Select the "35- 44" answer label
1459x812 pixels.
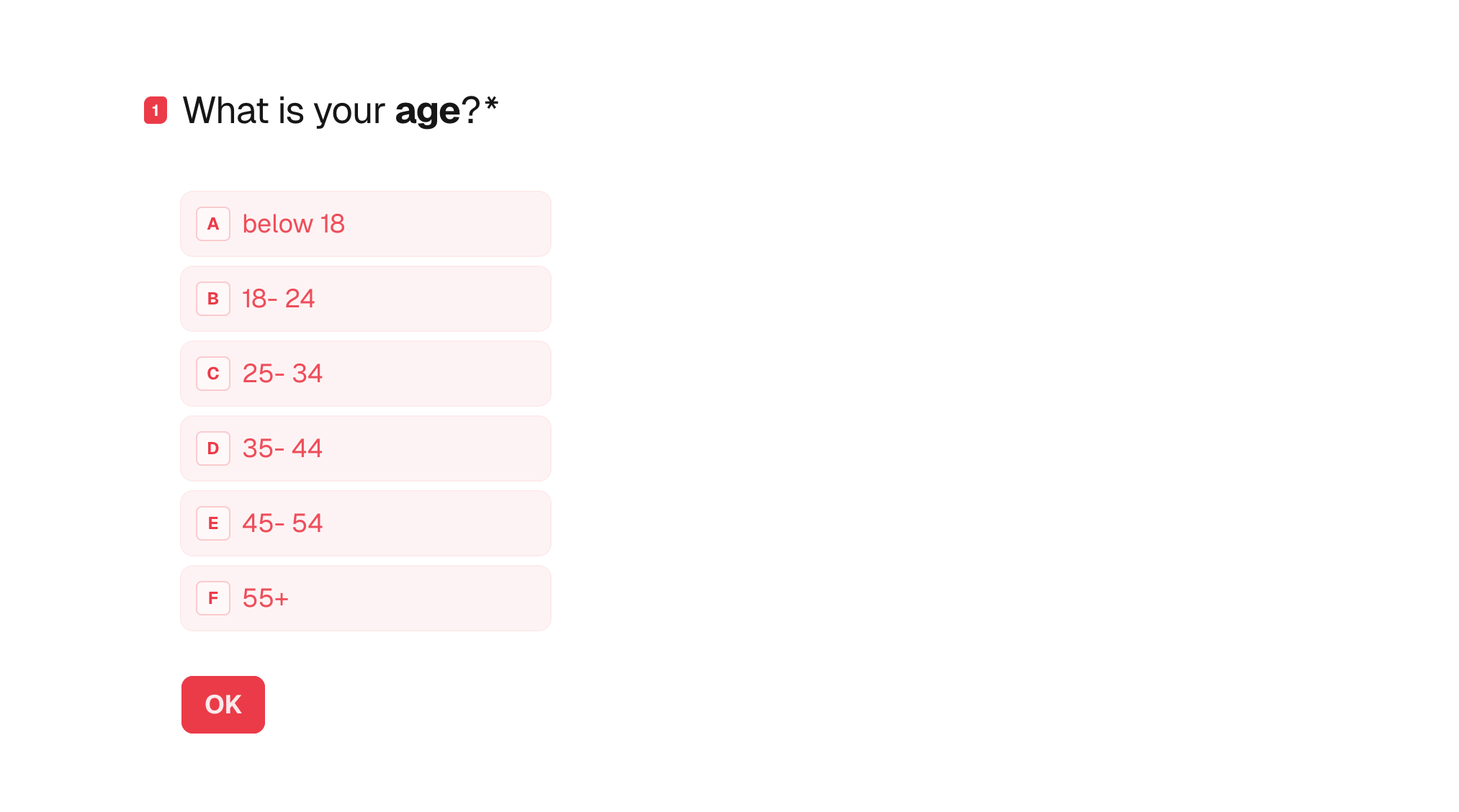(282, 448)
